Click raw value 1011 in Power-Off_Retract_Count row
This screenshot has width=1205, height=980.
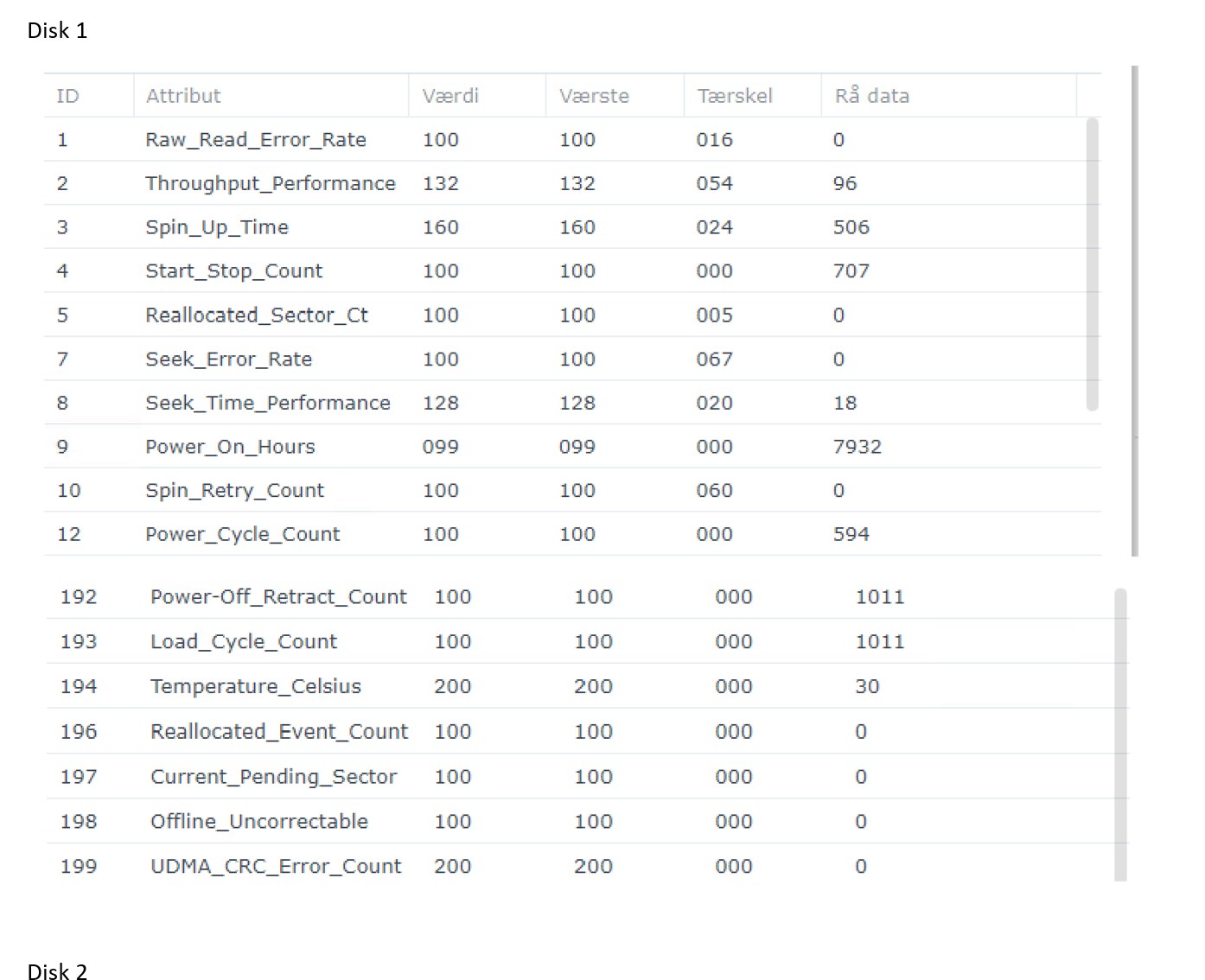coord(880,597)
